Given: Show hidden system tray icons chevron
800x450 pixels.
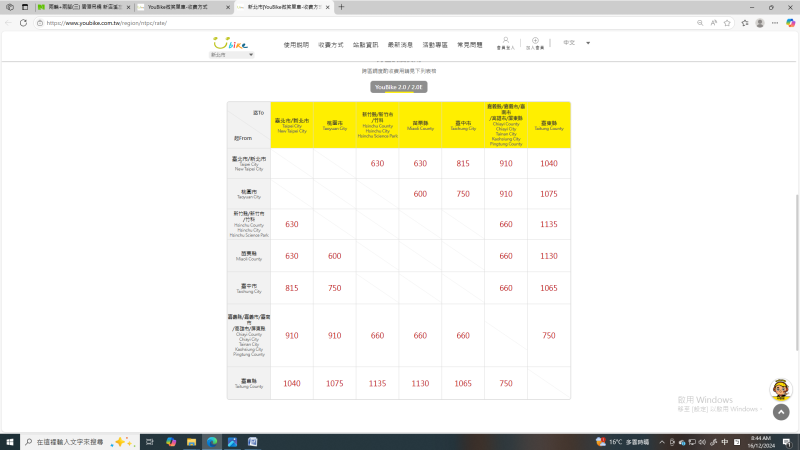Looking at the screenshot, I should click(662, 442).
